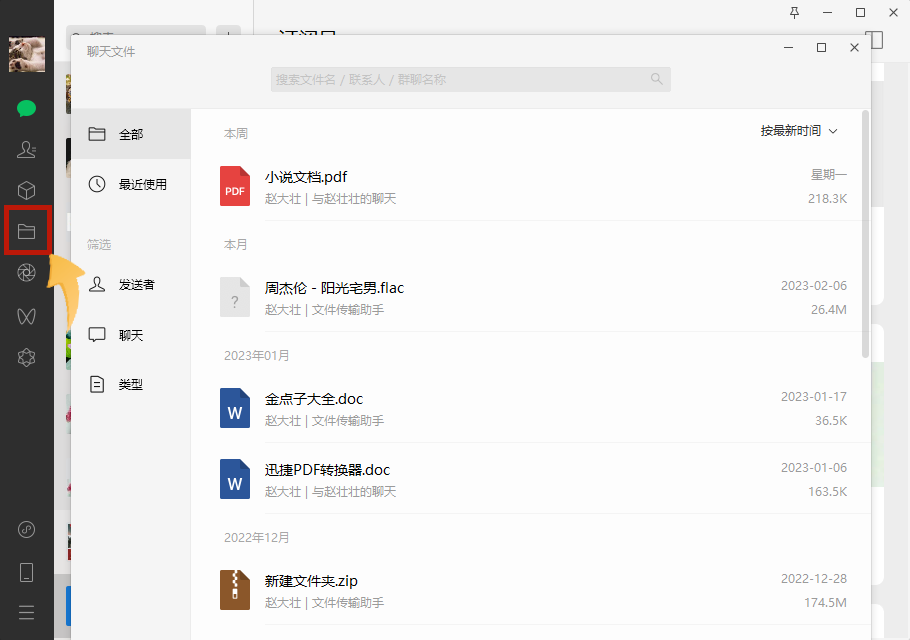The width and height of the screenshot is (910, 640).
Task: Open the hamburger settings menu in sidebar
Action: pyautogui.click(x=26, y=613)
